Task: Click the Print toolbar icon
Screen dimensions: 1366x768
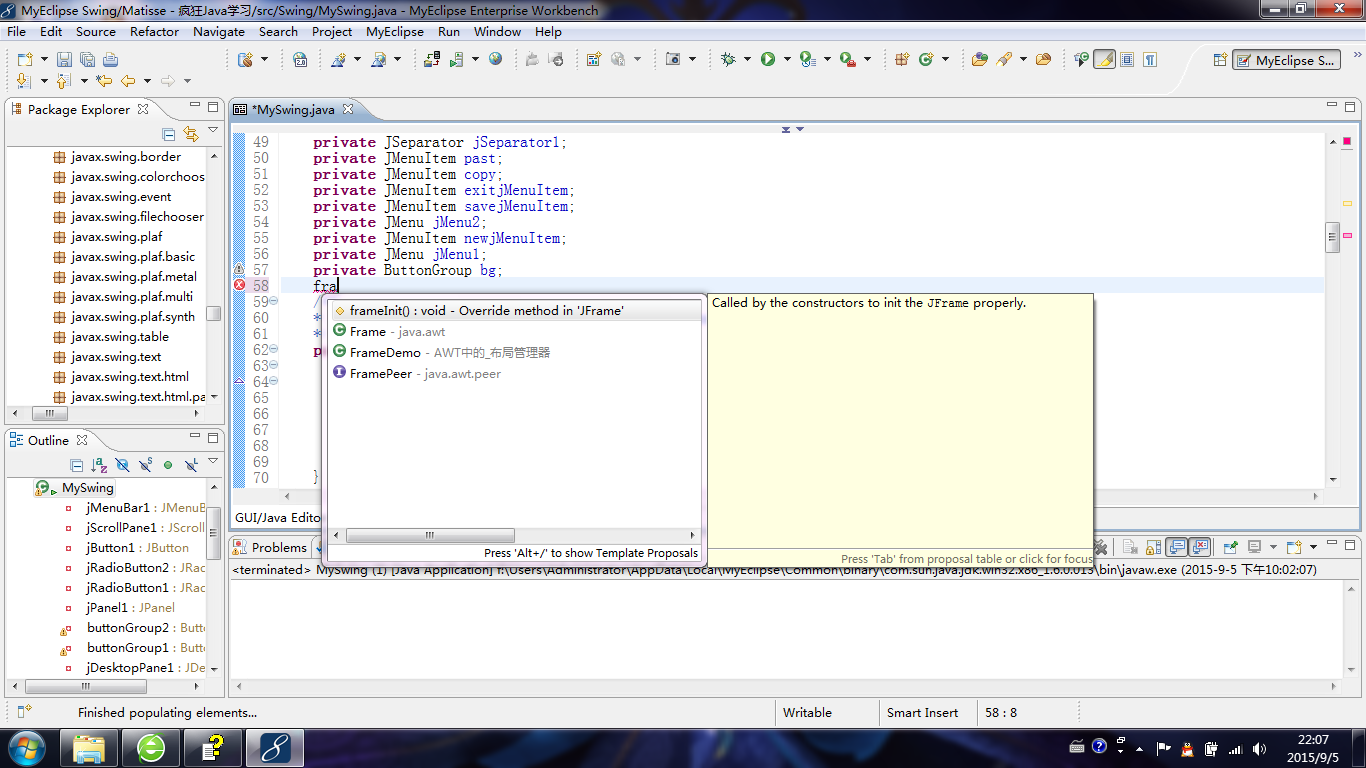Action: (x=110, y=60)
